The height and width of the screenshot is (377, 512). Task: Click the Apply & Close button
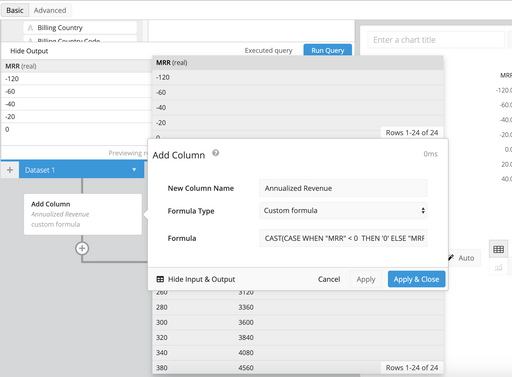click(416, 279)
